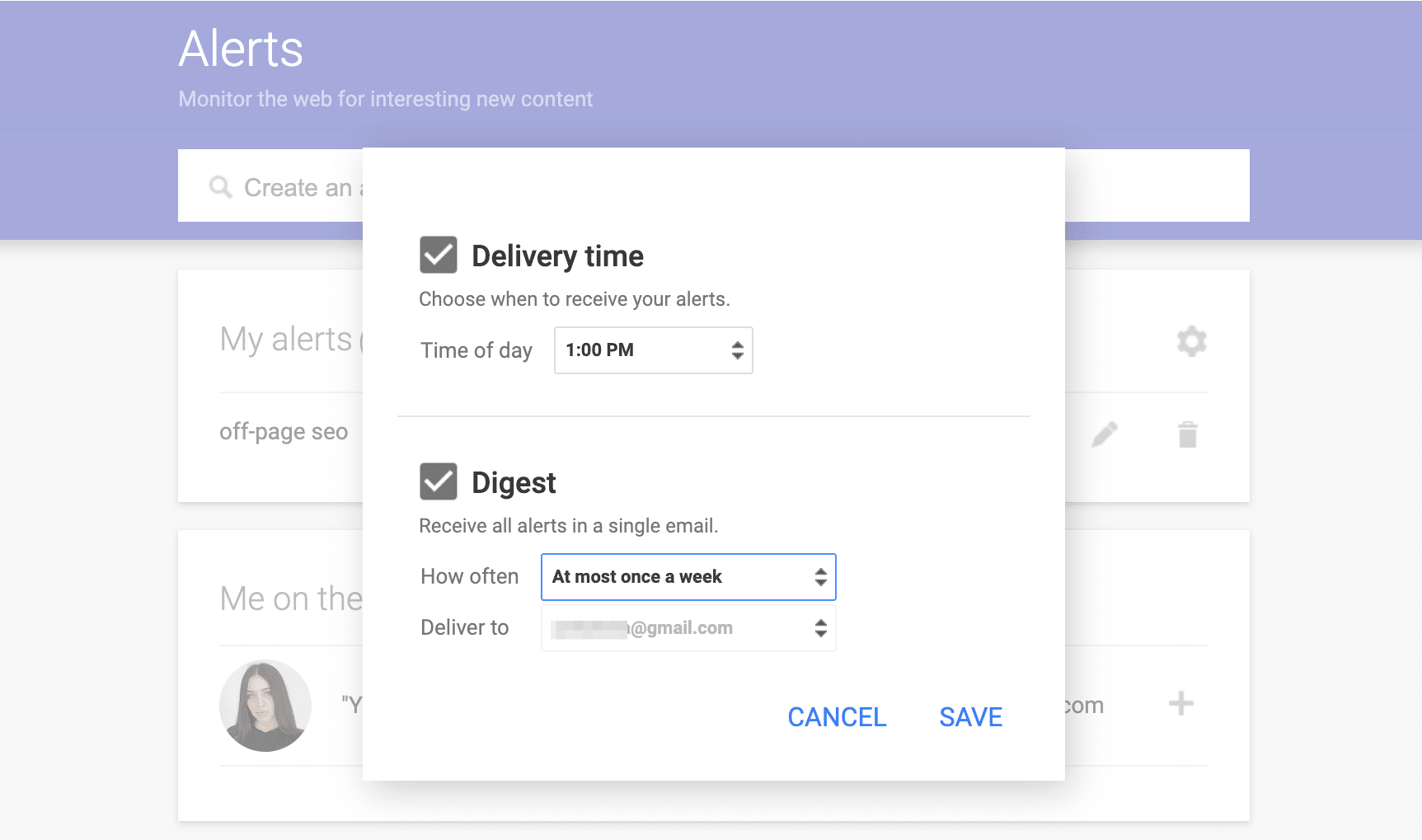The width and height of the screenshot is (1422, 840).
Task: Click the search magnifier in the alert bar
Action: [x=219, y=187]
